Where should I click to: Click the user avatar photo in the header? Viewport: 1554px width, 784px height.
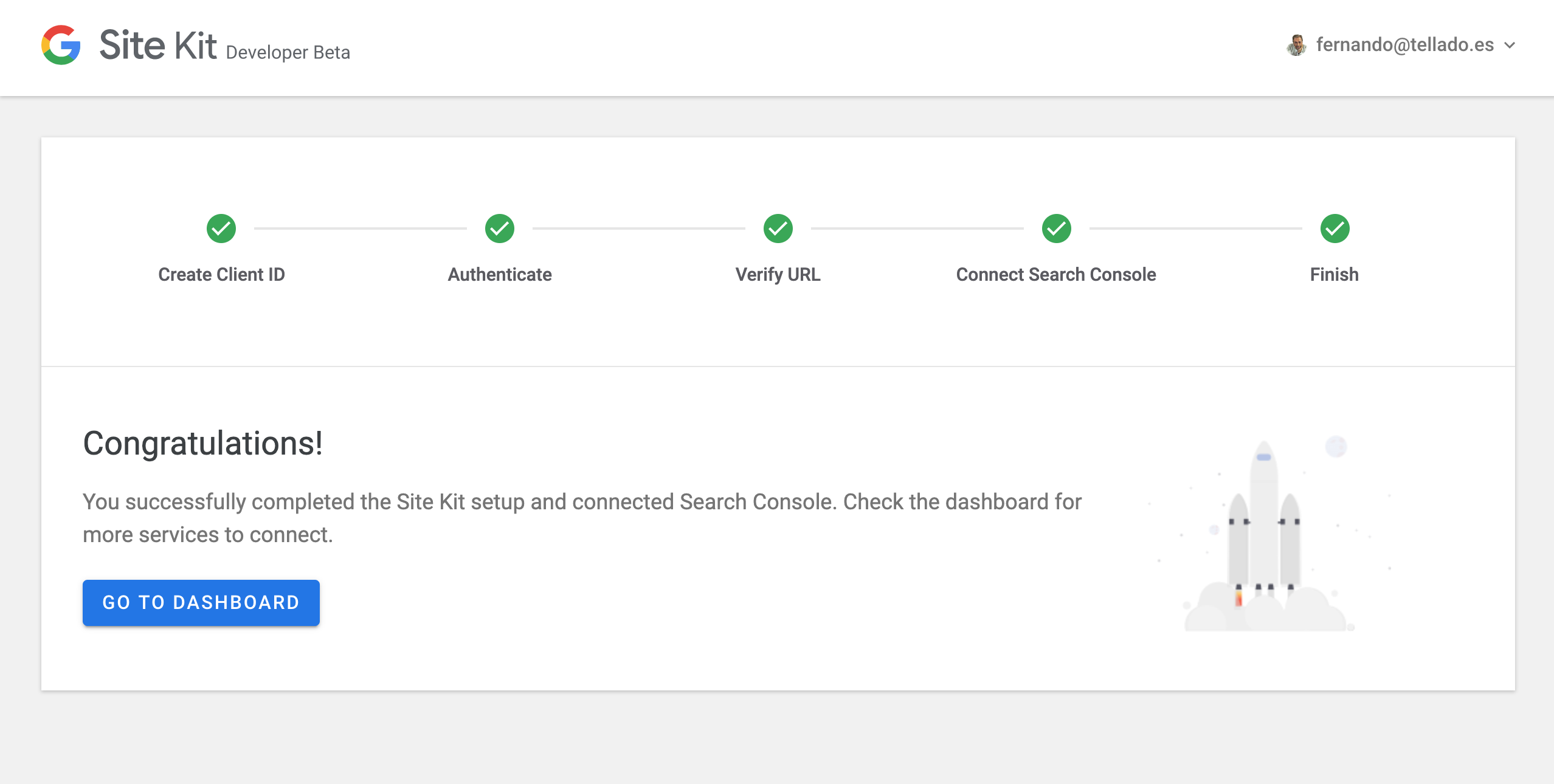point(1297,44)
